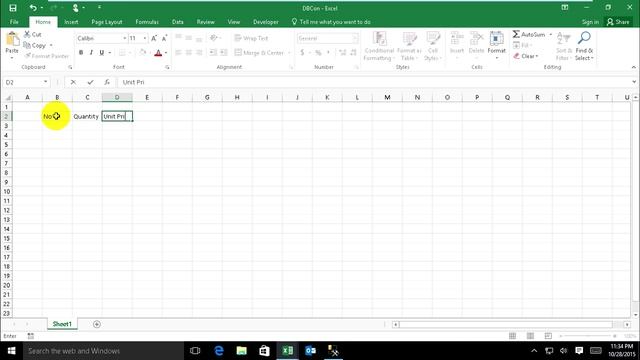Click Search the web and Windows
This screenshot has height=360, width=640.
pyautogui.click(x=103, y=351)
